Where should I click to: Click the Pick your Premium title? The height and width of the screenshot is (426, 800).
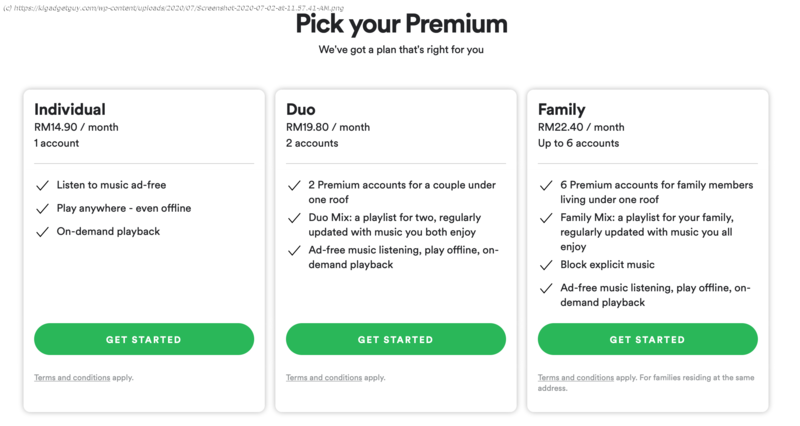coord(400,22)
